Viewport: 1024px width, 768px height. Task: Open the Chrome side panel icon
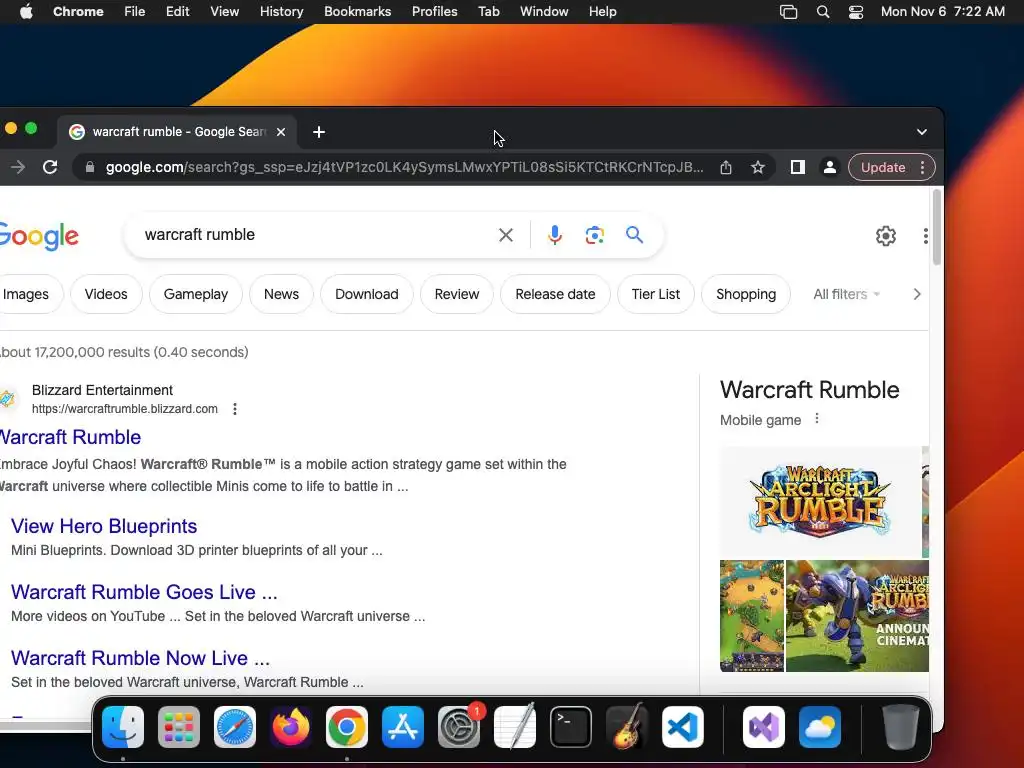click(x=797, y=167)
